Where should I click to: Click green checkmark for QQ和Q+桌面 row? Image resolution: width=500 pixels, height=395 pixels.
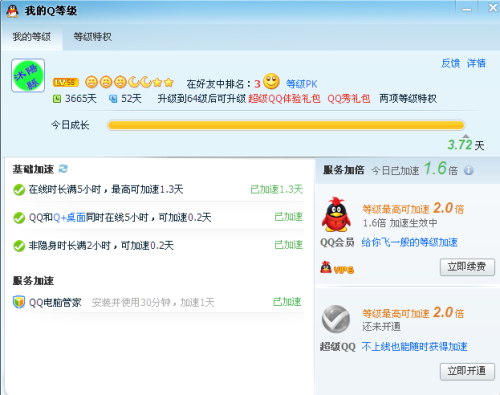pyautogui.click(x=19, y=218)
